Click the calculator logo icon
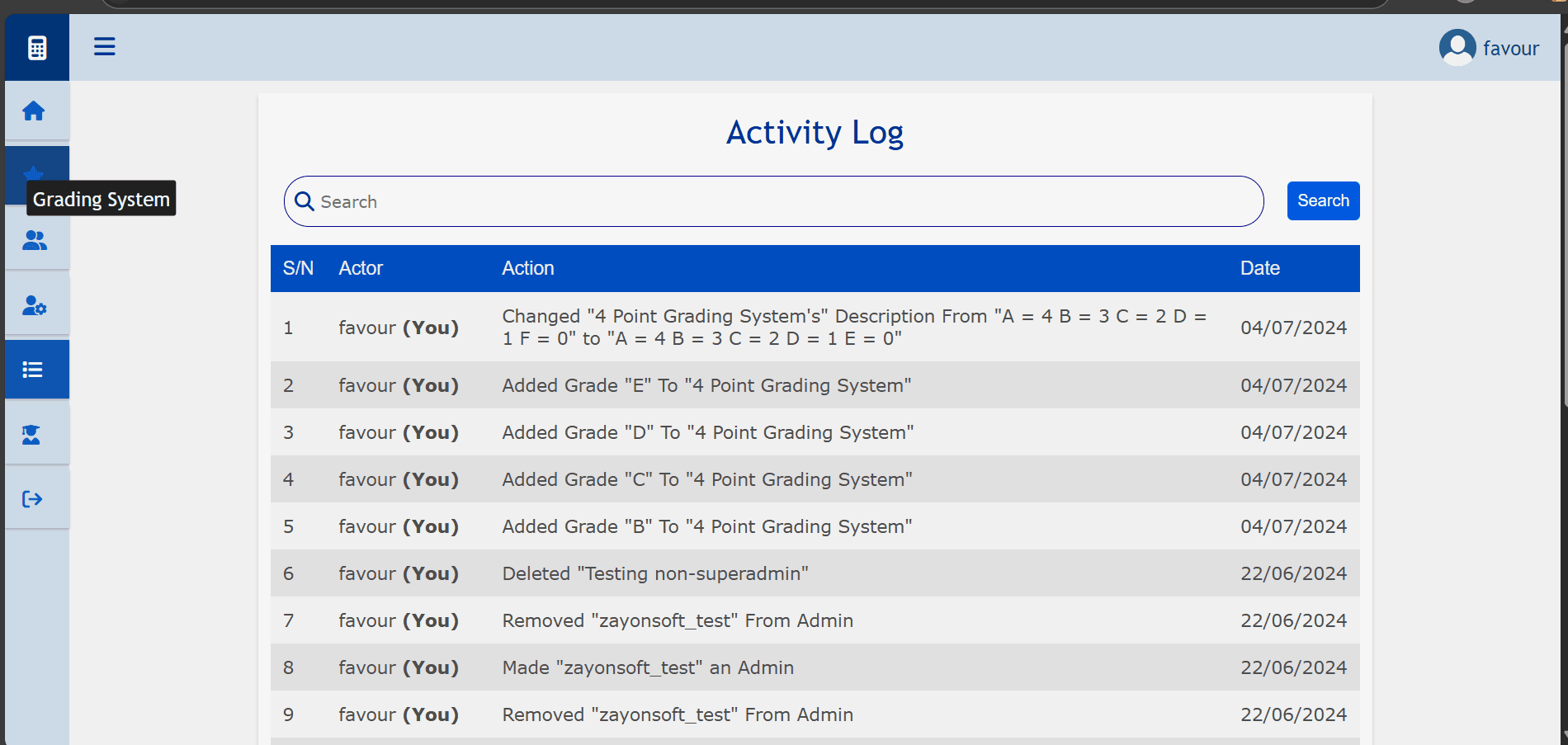1568x745 pixels. point(37,48)
